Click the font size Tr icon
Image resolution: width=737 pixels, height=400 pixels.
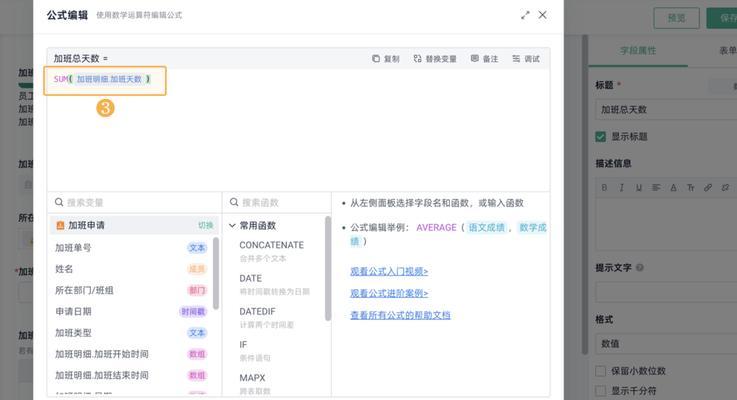pyautogui.click(x=690, y=188)
